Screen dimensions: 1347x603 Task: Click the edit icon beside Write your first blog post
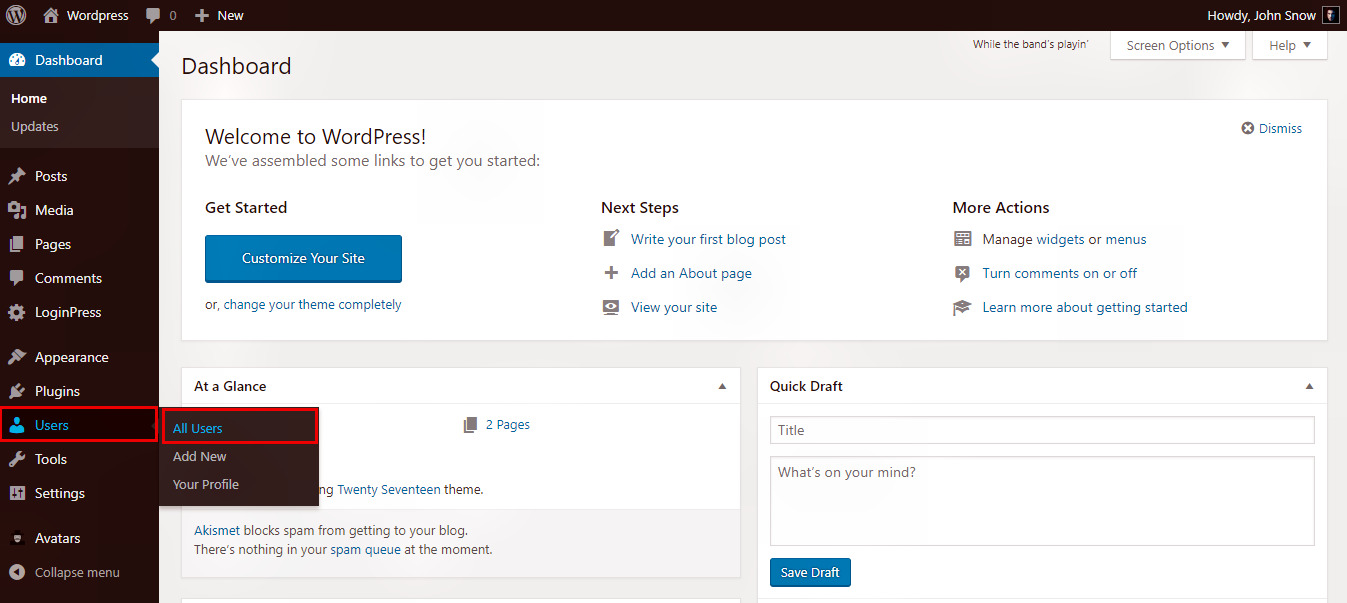click(x=611, y=239)
